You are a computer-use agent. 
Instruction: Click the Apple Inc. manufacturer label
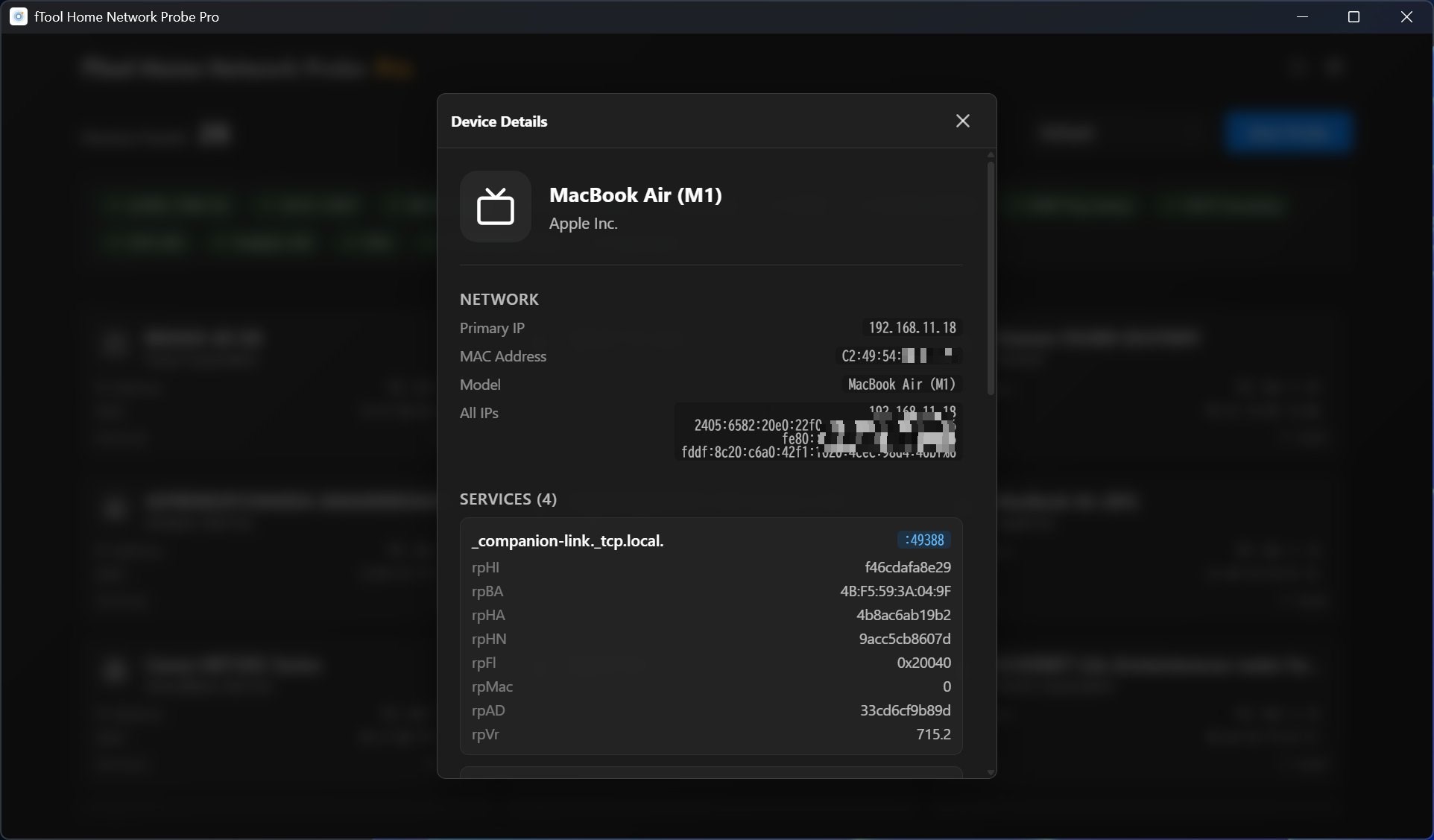pos(584,224)
